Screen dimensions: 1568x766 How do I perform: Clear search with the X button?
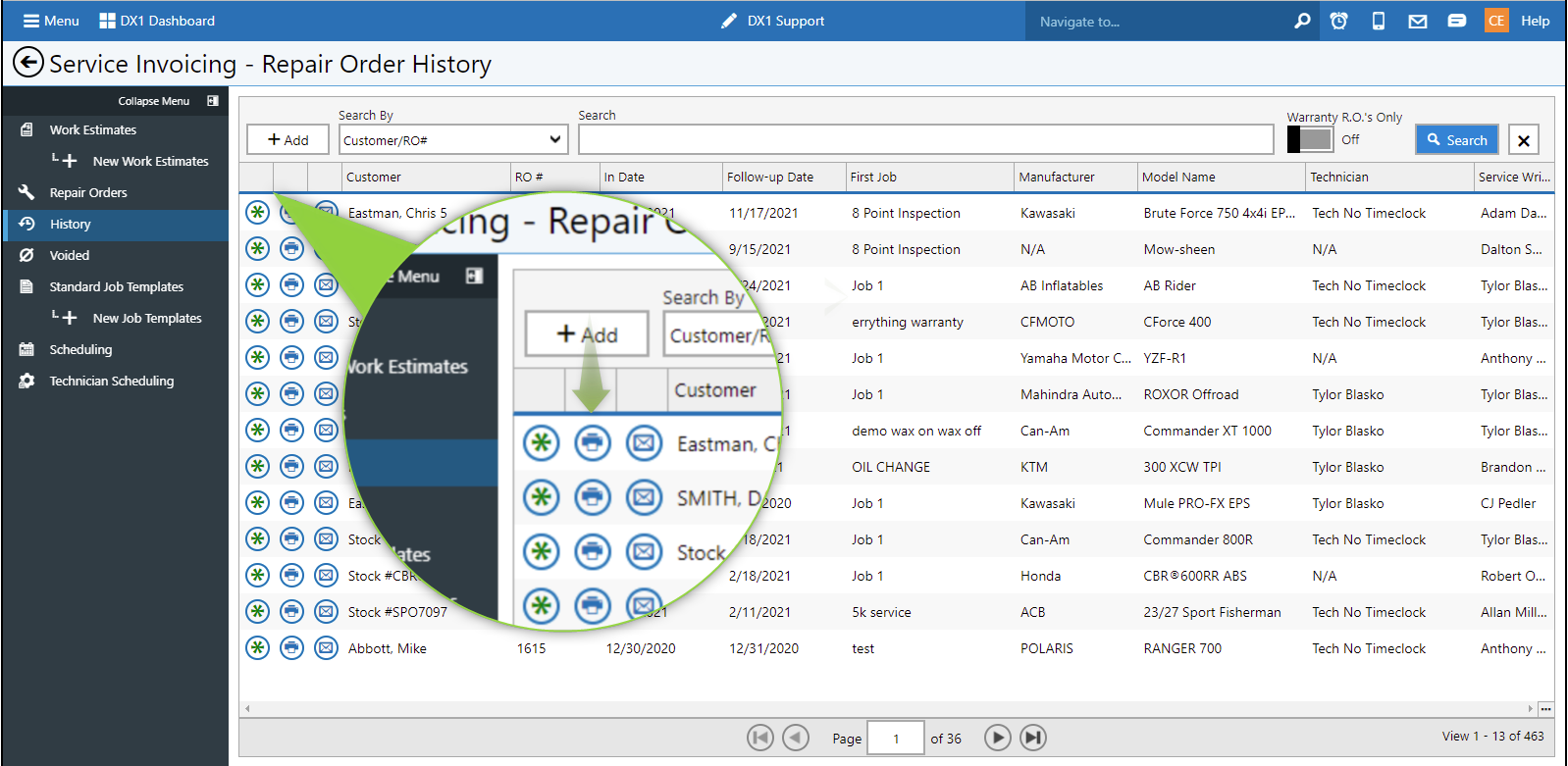click(x=1524, y=140)
